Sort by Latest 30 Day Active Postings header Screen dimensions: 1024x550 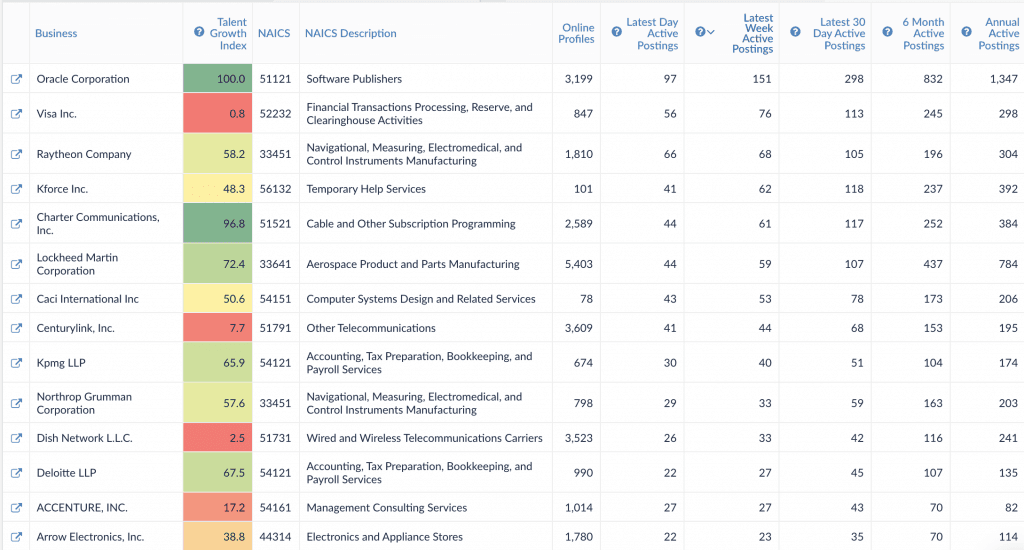[x=839, y=34]
